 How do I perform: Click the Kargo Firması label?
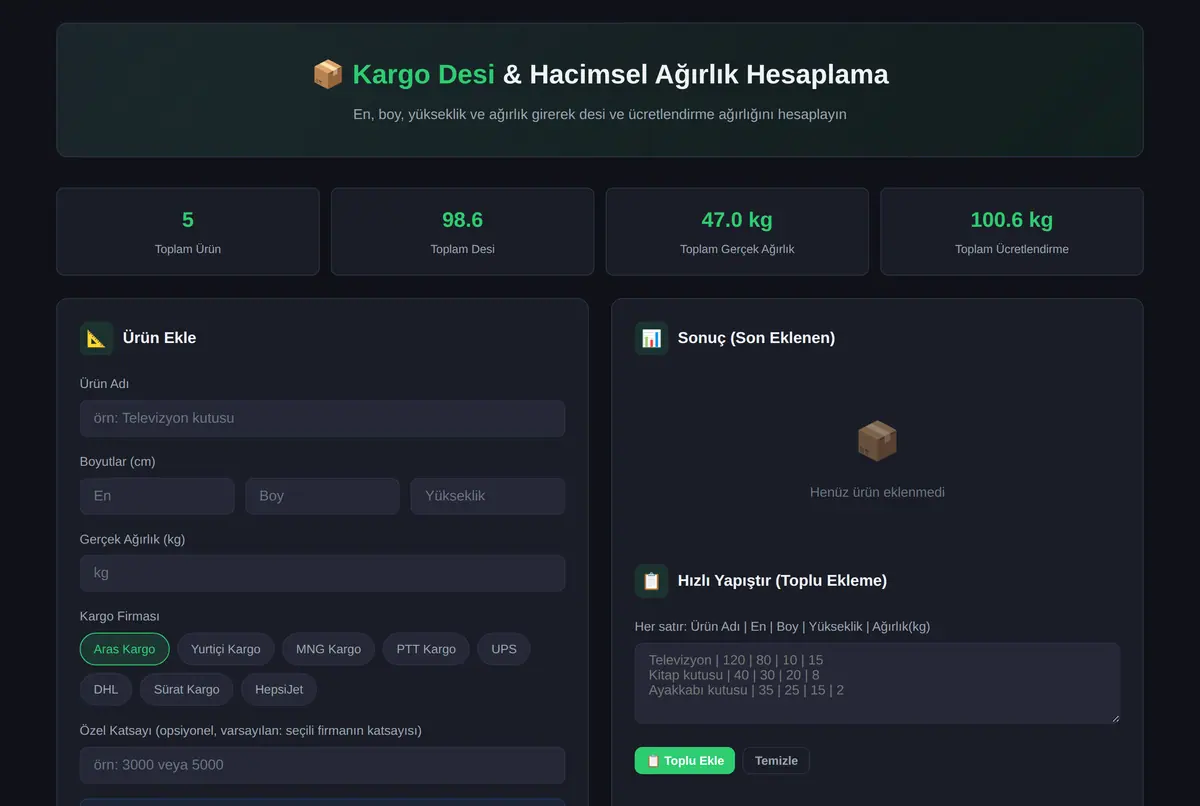coord(120,616)
